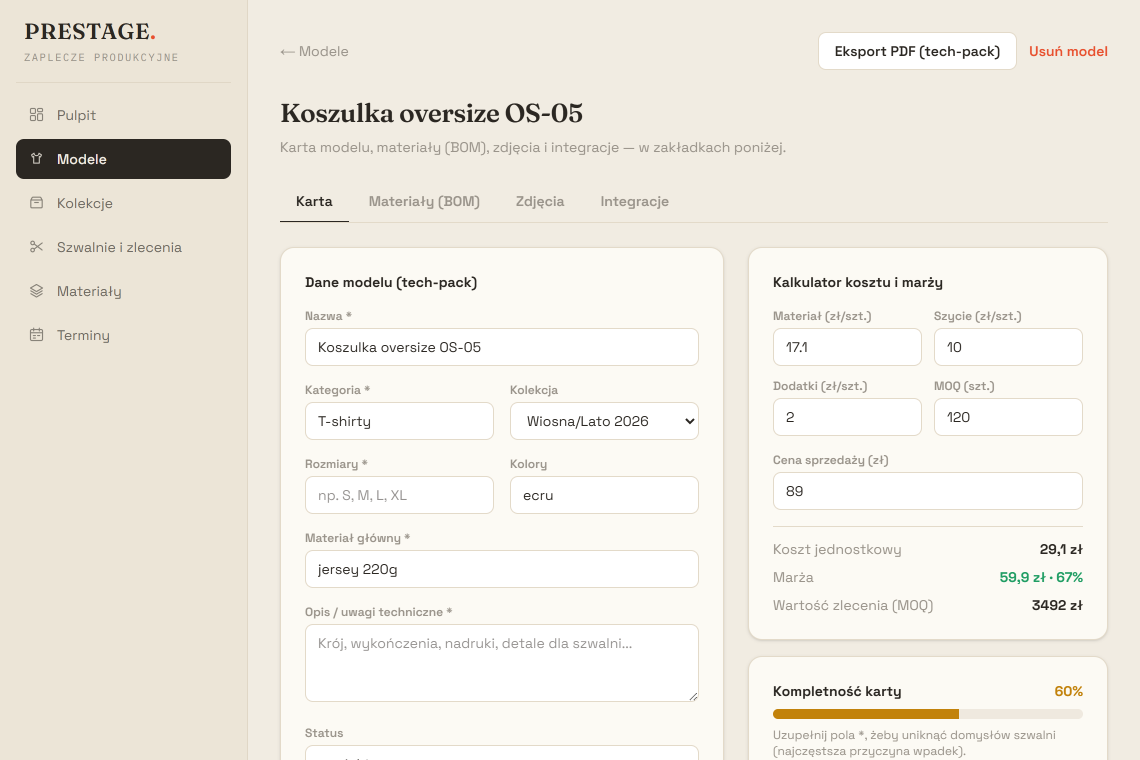Open Pulpit in the sidebar

pos(124,115)
